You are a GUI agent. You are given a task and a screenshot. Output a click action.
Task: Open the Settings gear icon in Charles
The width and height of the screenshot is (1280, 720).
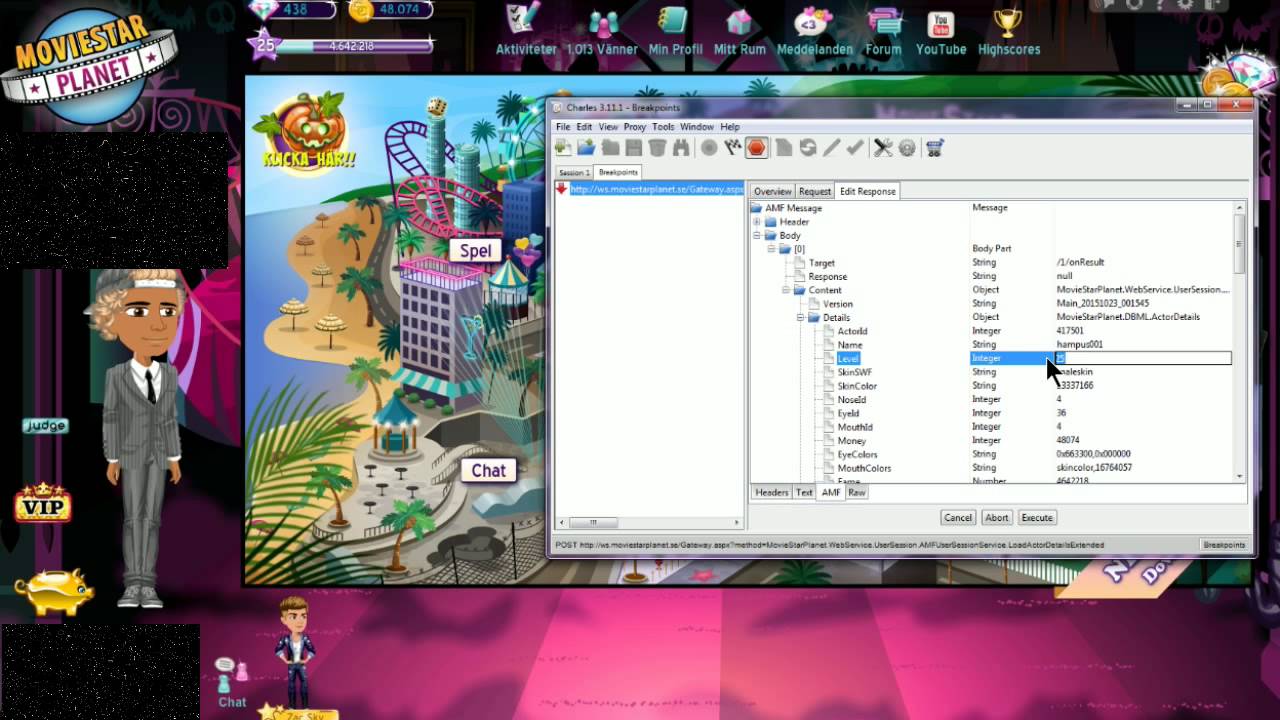(907, 148)
